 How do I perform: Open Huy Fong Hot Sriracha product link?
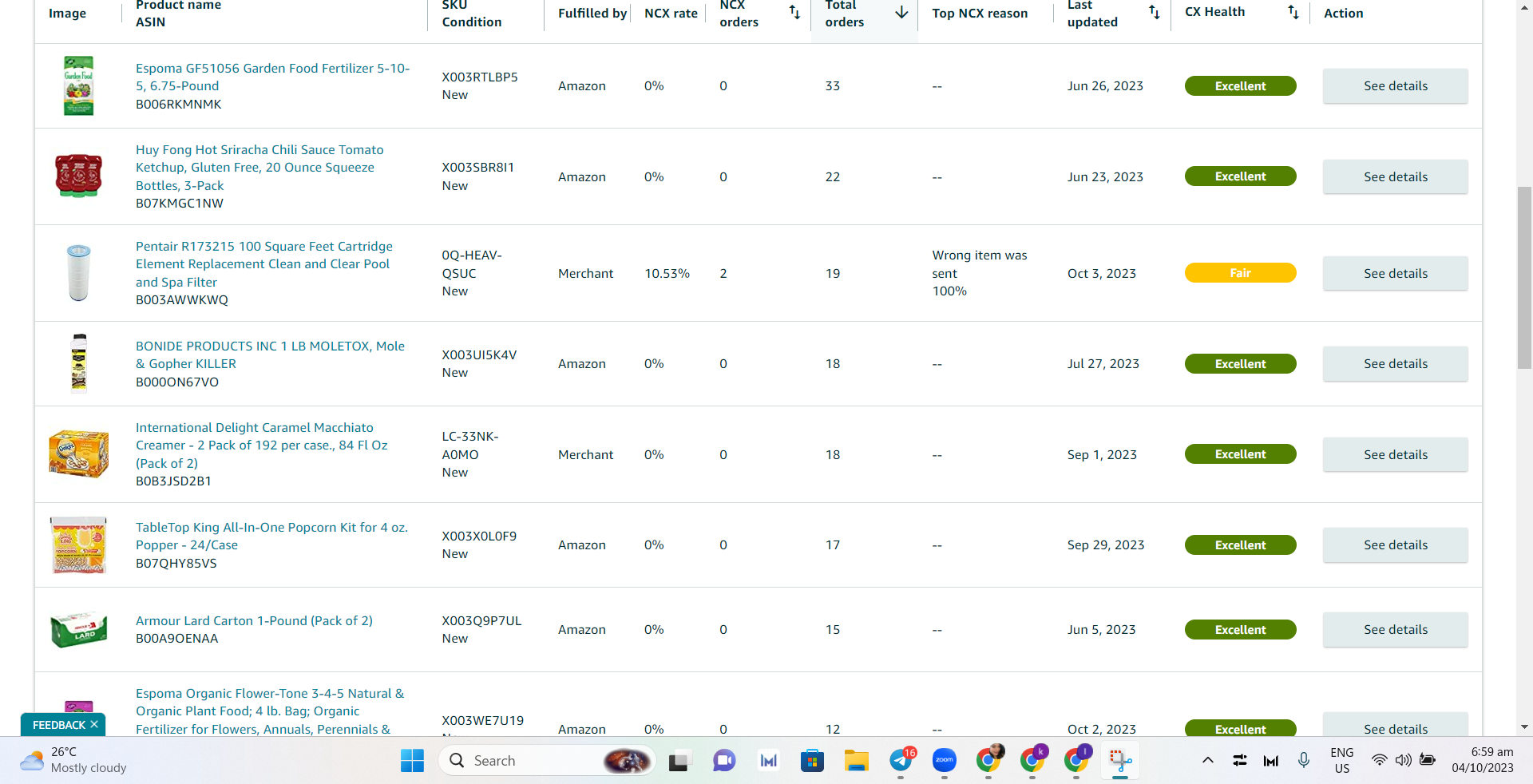pos(259,168)
